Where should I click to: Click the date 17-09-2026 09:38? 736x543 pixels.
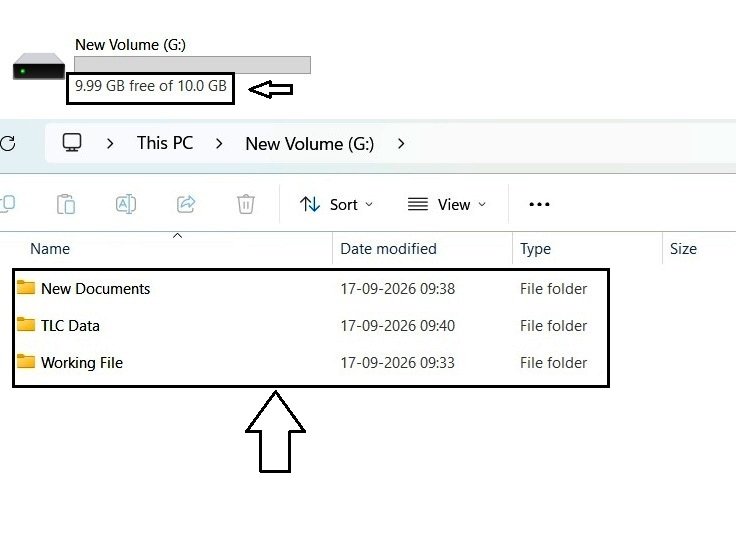(398, 289)
